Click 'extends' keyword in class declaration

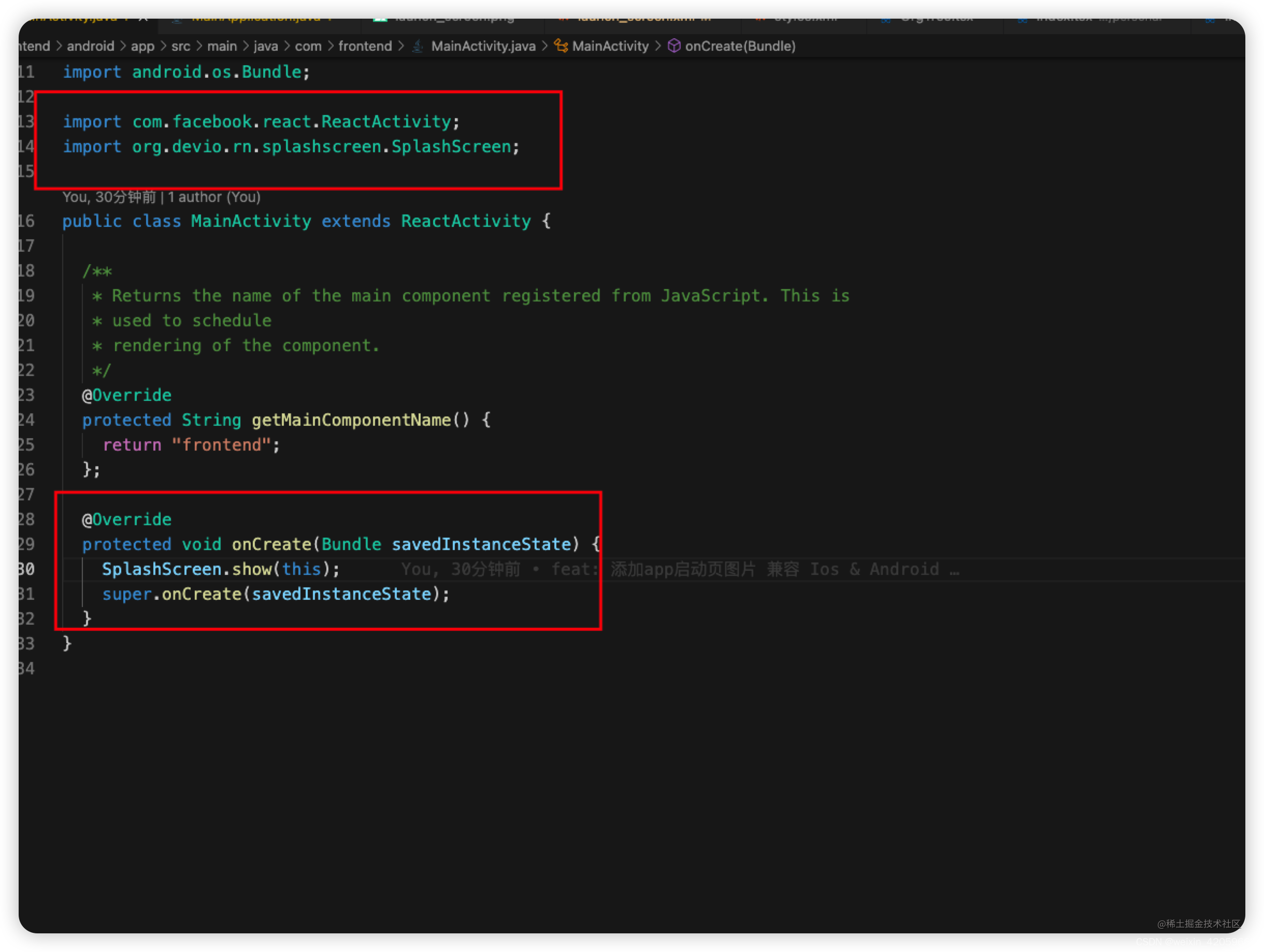(x=356, y=221)
